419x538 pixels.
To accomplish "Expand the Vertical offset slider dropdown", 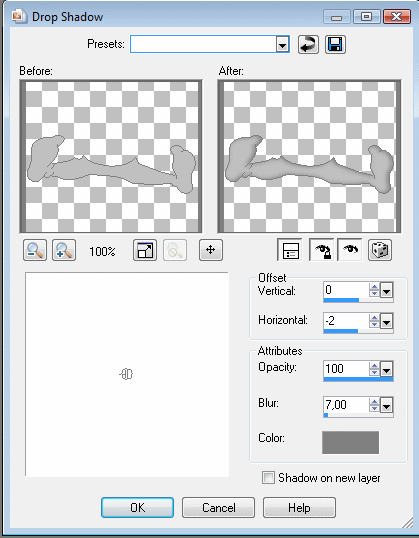I will click(386, 291).
